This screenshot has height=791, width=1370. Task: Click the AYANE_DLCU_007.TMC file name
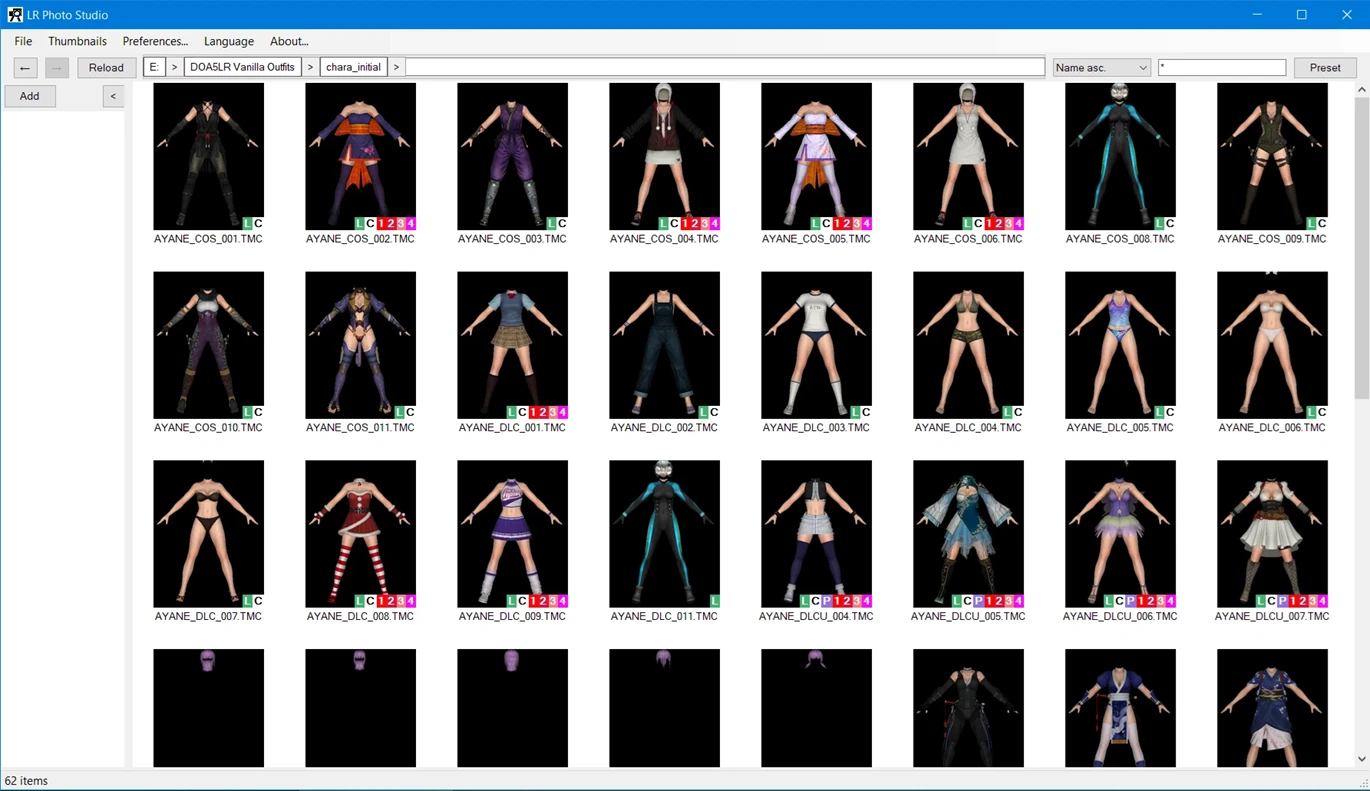coord(1272,616)
